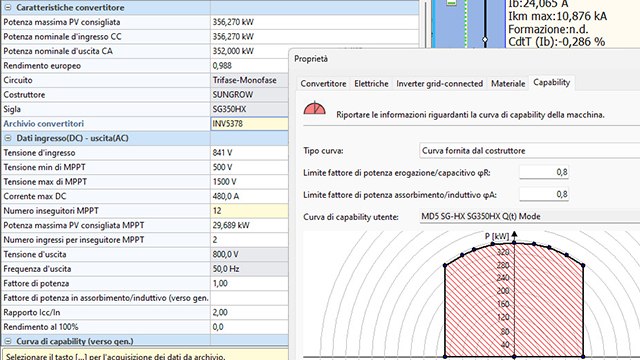This screenshot has height=360, width=640.
Task: Select the Capability tab
Action: coord(551,82)
